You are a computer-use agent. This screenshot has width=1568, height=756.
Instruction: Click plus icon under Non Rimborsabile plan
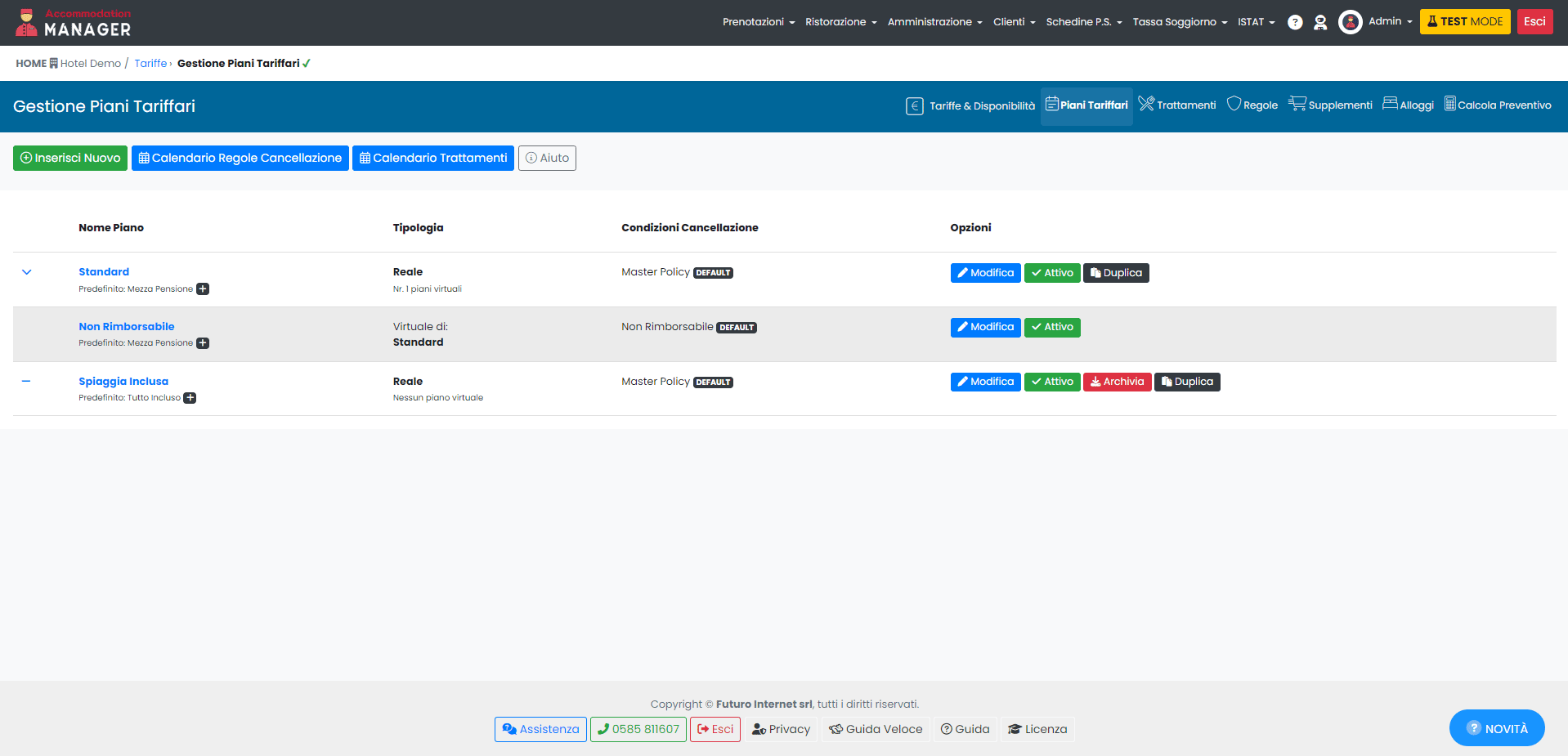tap(203, 343)
